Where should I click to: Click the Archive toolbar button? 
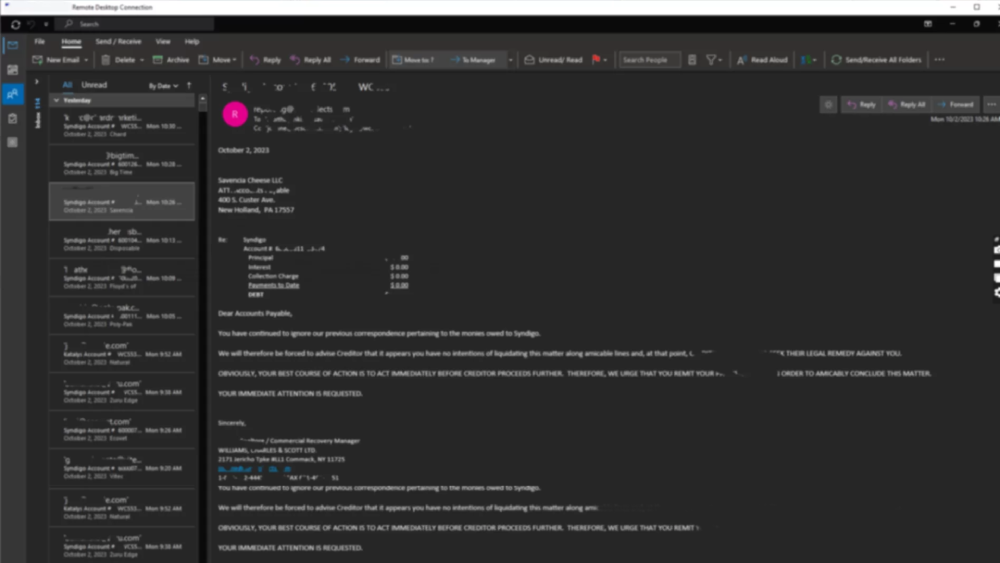click(171, 60)
